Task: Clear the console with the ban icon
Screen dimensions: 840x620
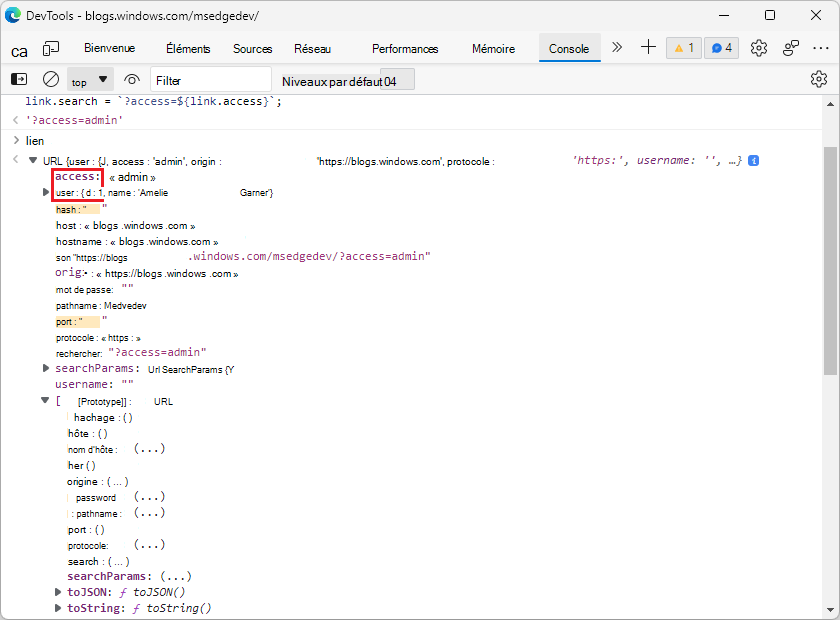Action: pos(51,80)
